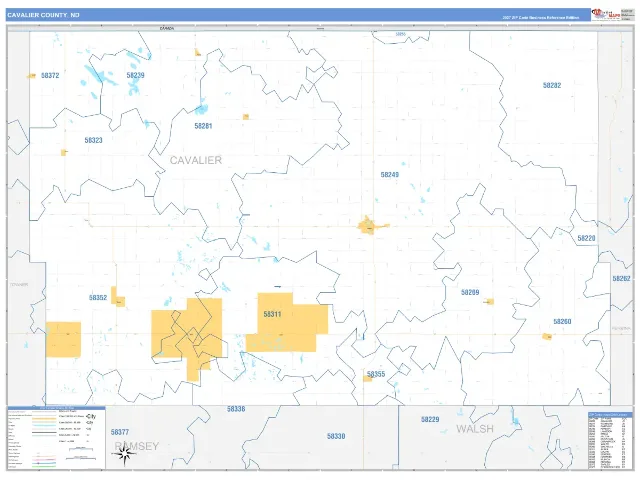
Task: Click the small orange town below 58260
Action: 547,337
